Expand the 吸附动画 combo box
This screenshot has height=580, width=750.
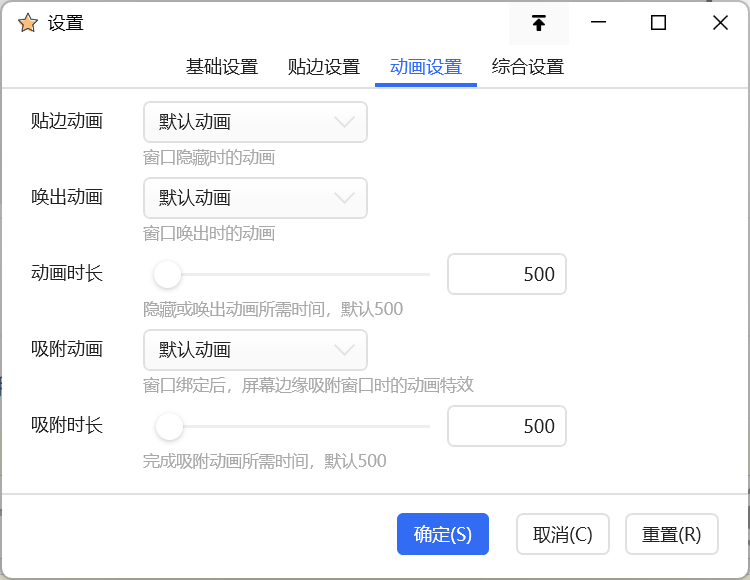pyautogui.click(x=255, y=350)
